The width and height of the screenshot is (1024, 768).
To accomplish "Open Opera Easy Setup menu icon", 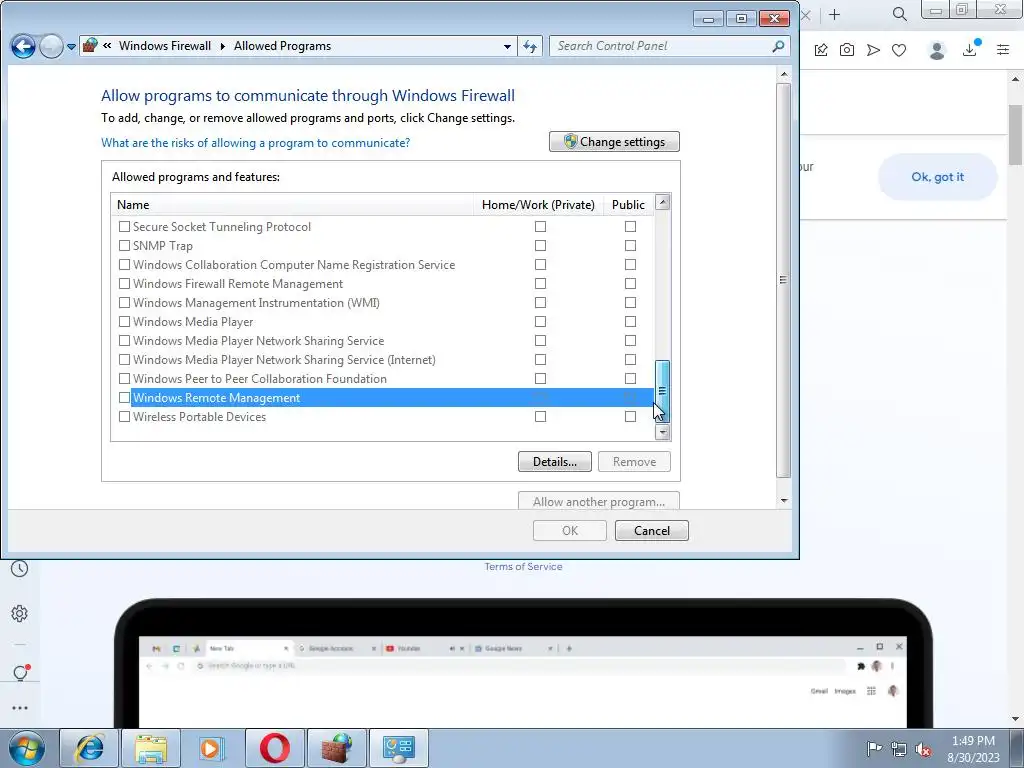I will [x=1003, y=50].
